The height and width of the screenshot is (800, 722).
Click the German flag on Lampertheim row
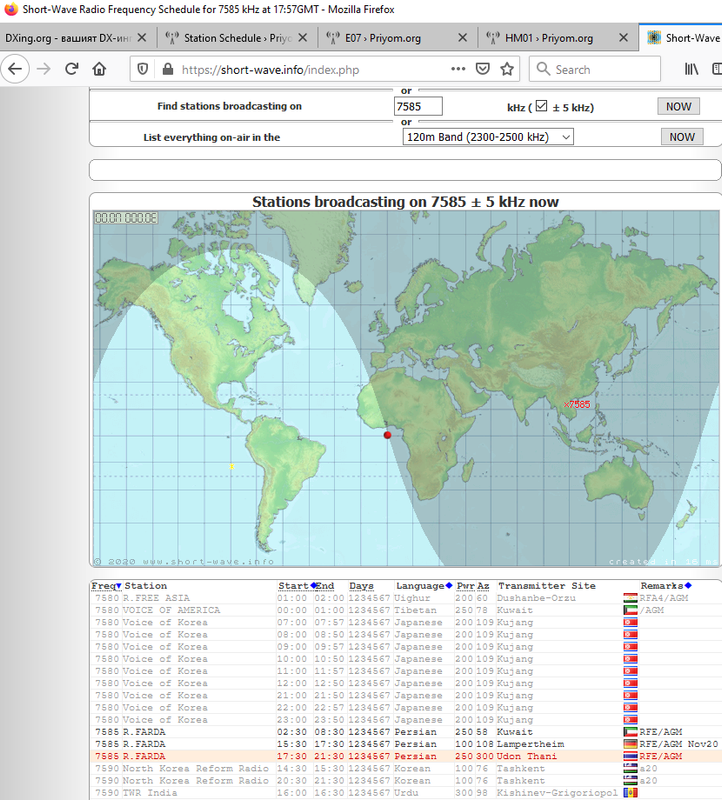[x=630, y=744]
